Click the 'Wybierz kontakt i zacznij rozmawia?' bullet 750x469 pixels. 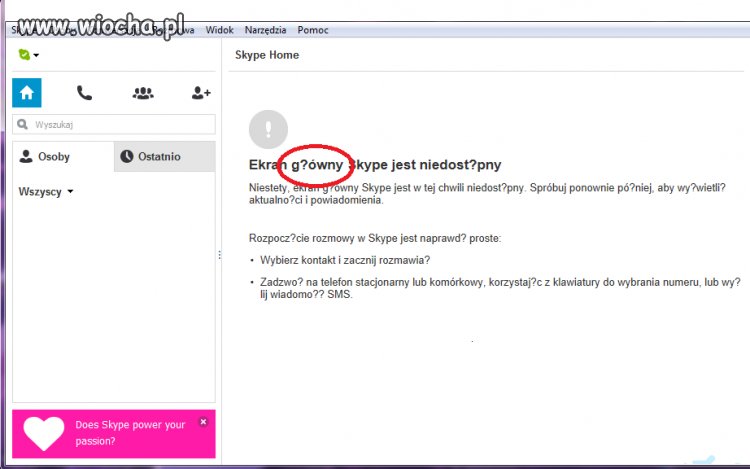(x=345, y=260)
